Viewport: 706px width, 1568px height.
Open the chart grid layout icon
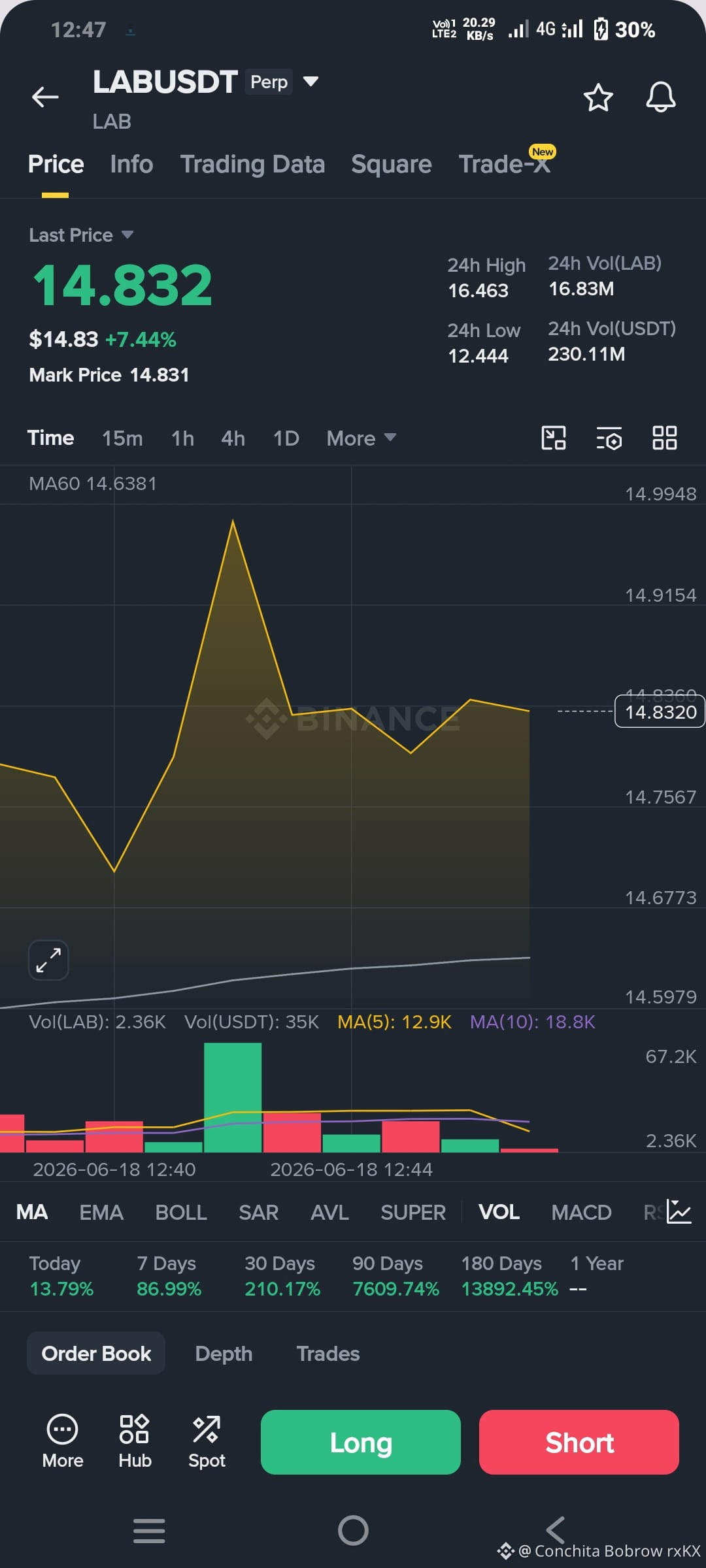coord(665,438)
